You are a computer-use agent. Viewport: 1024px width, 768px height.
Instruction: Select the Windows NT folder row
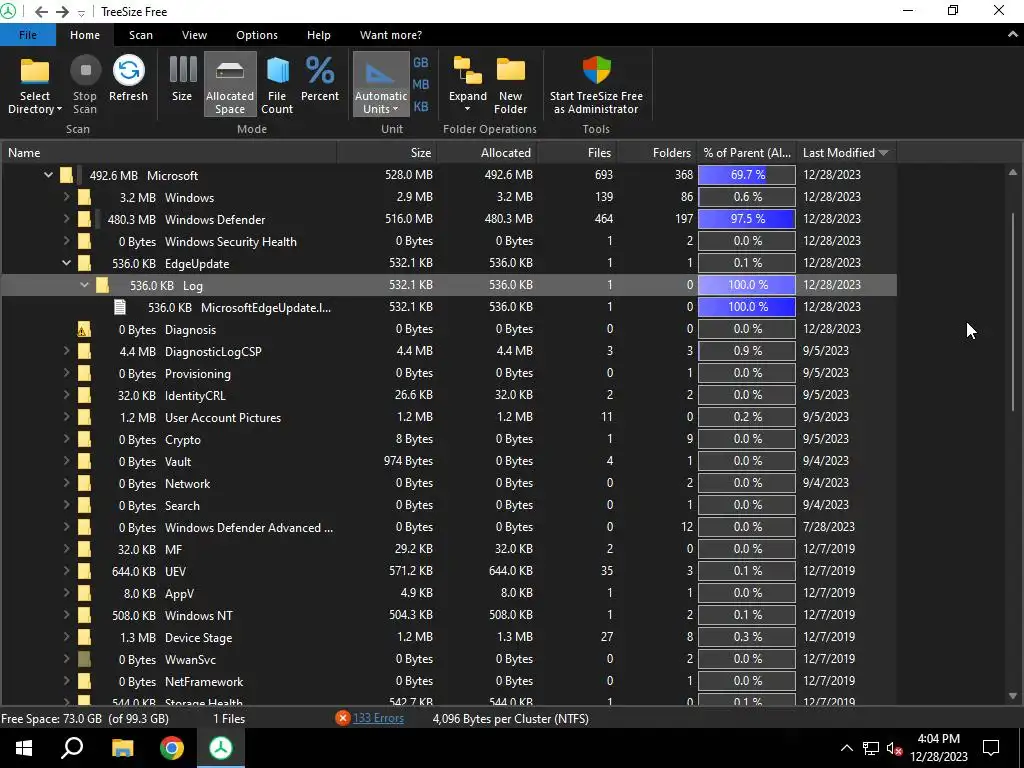click(448, 615)
